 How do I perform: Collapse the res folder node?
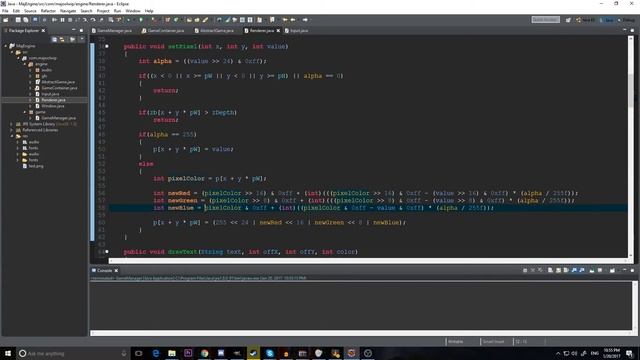click(x=12, y=136)
